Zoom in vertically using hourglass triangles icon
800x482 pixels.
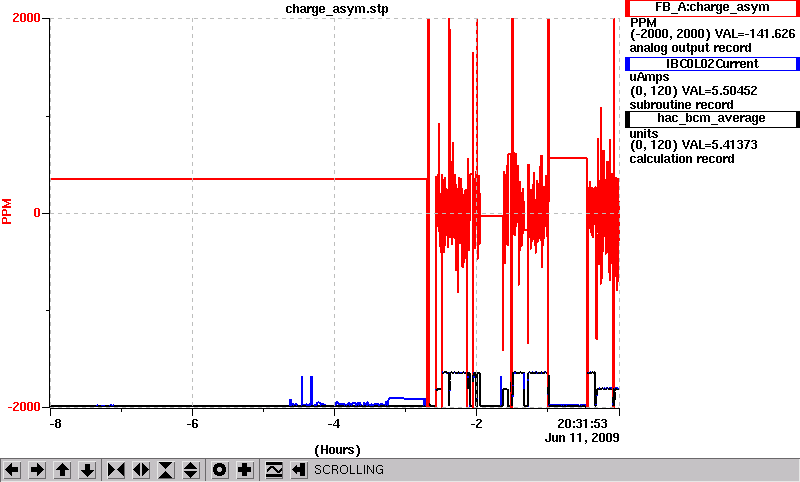[x=166, y=470]
